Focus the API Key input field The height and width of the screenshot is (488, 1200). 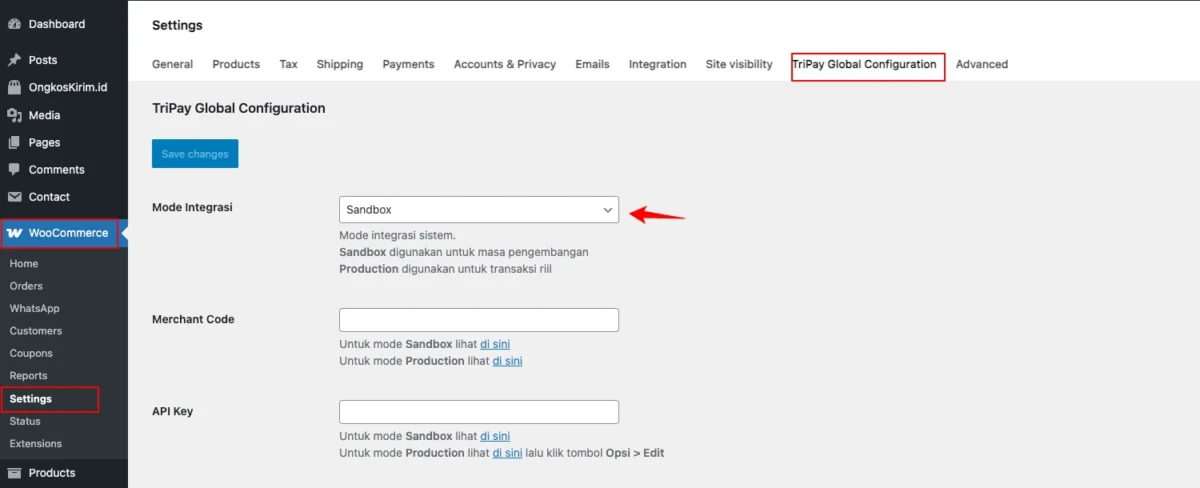479,412
